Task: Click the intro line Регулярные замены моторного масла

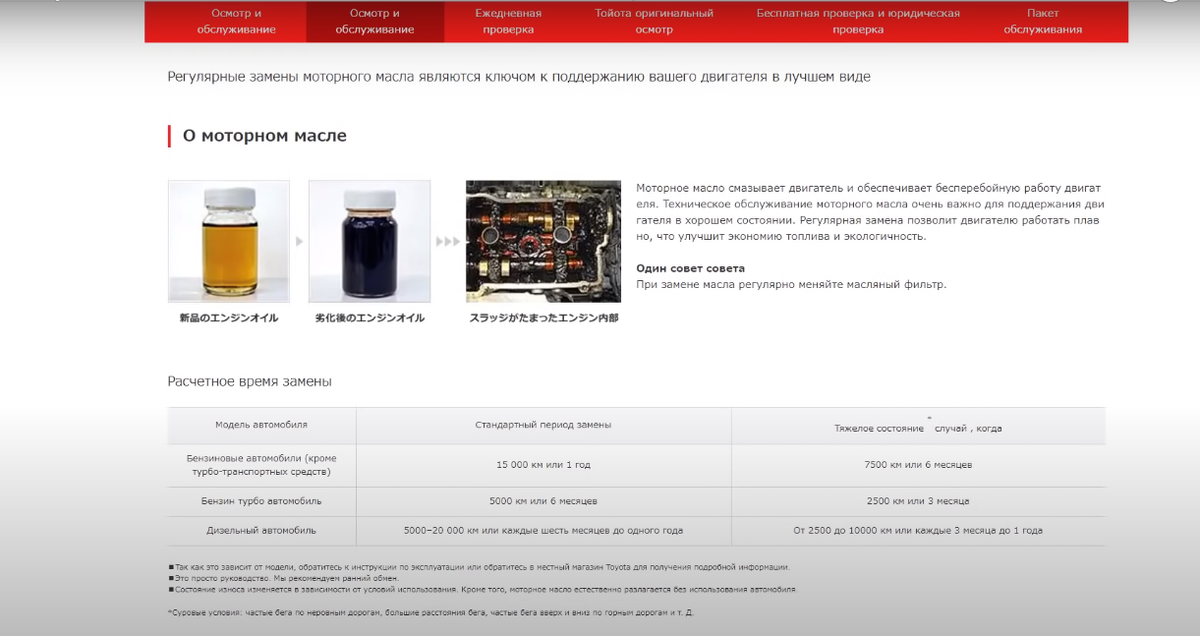Action: click(519, 77)
